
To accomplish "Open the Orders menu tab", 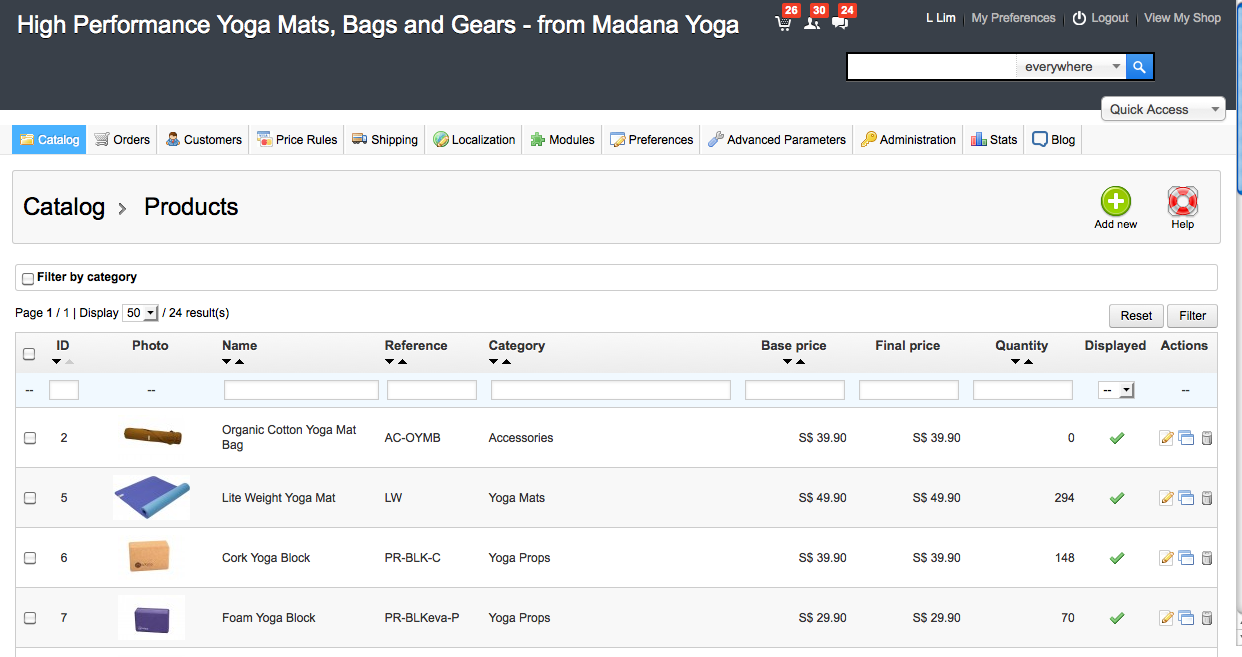I will point(122,140).
